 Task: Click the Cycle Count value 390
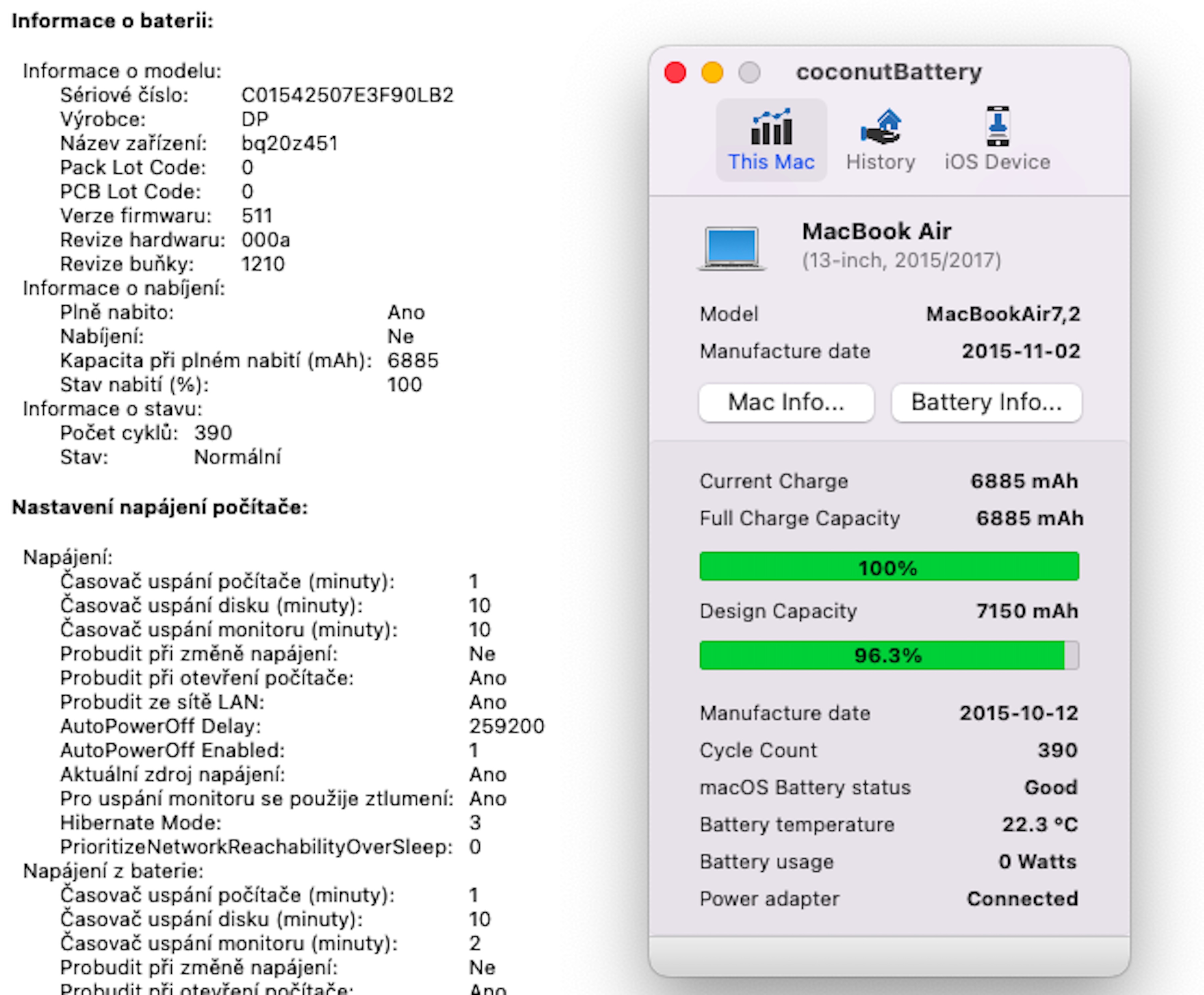click(1057, 750)
